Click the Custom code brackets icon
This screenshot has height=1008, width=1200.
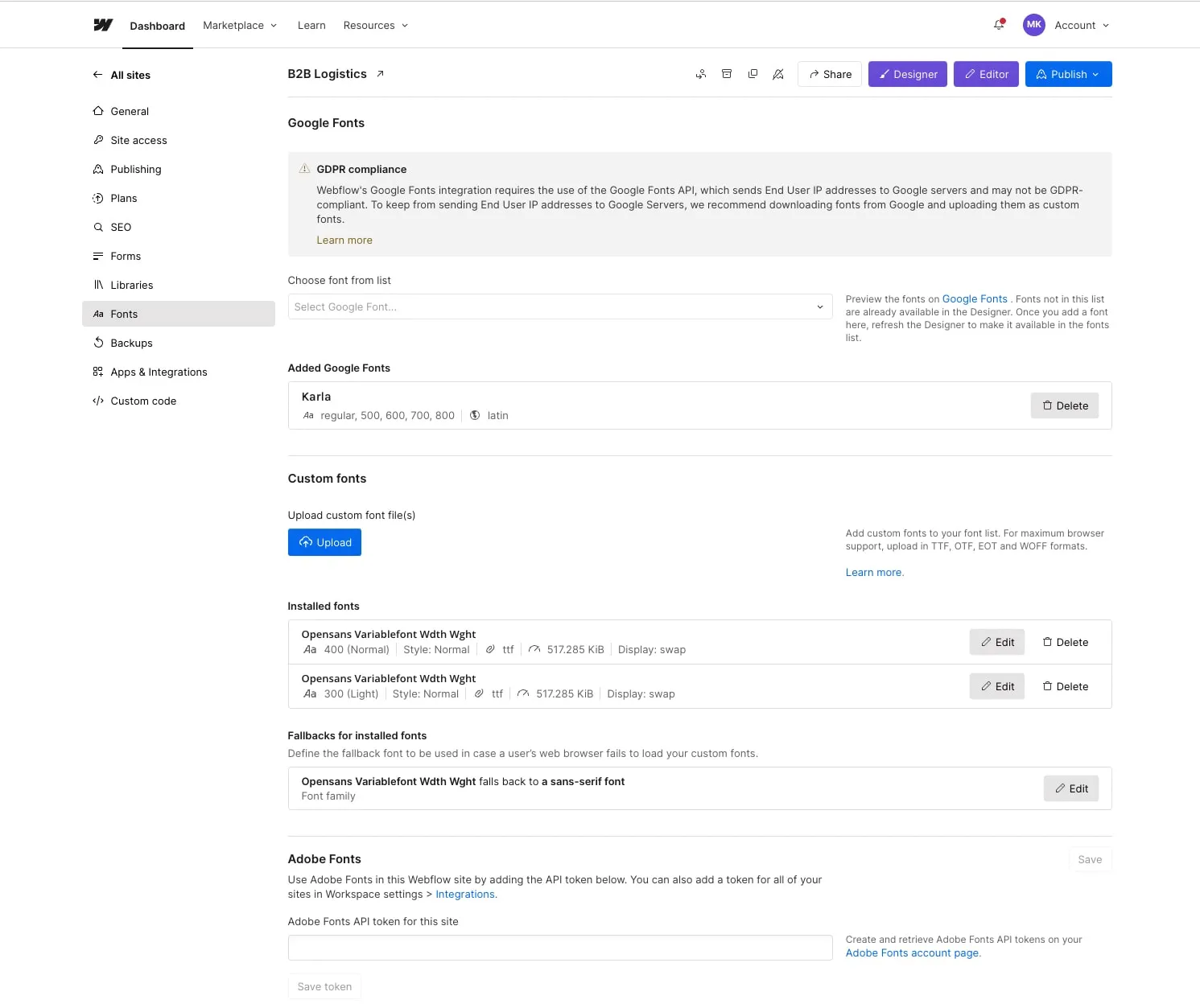[x=98, y=401]
